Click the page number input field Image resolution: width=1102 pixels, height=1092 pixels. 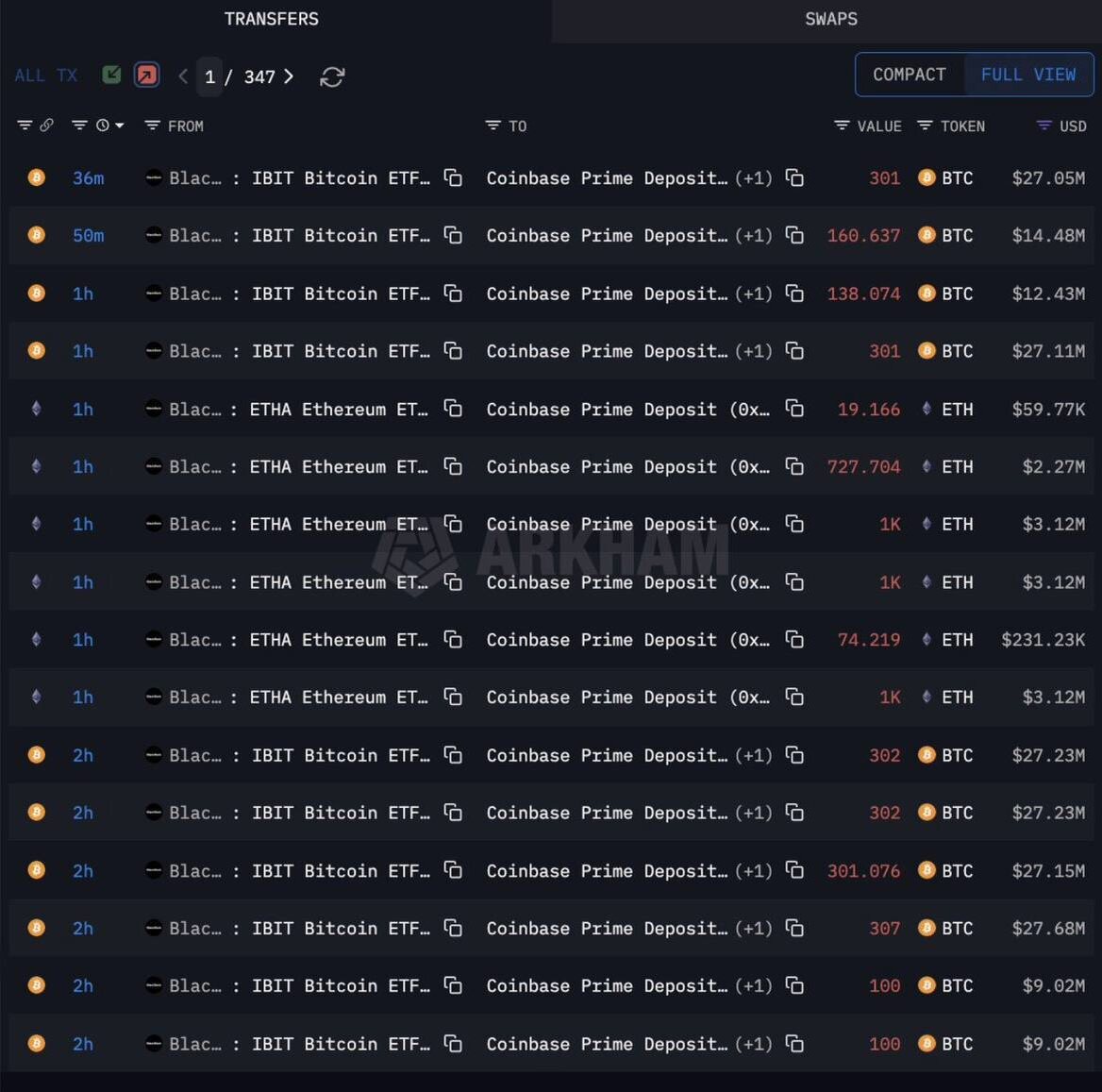click(209, 76)
